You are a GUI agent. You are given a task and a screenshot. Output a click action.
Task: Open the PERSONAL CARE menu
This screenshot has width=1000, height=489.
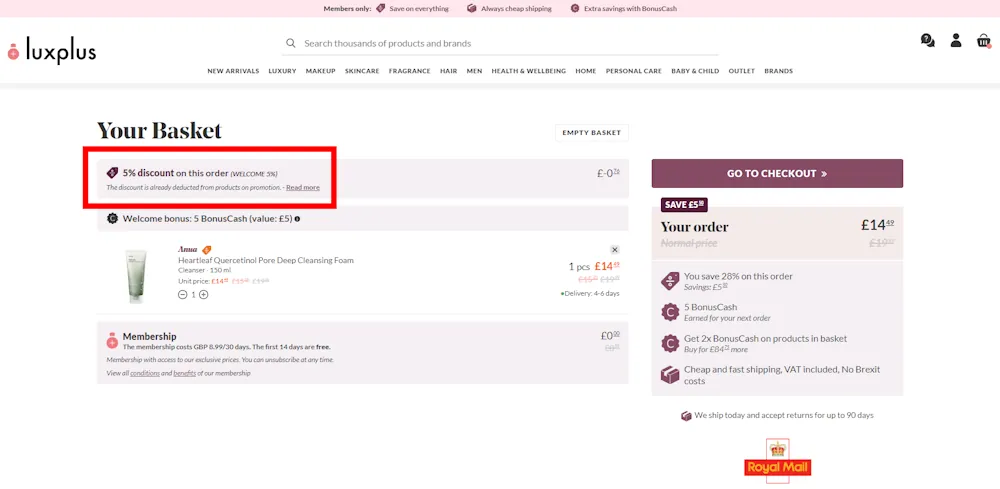(x=634, y=71)
